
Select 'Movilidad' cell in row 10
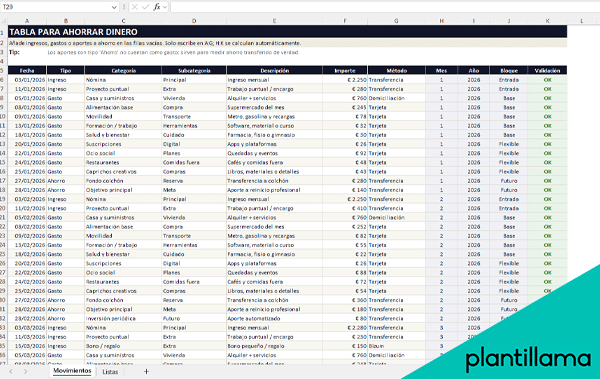[x=123, y=116]
